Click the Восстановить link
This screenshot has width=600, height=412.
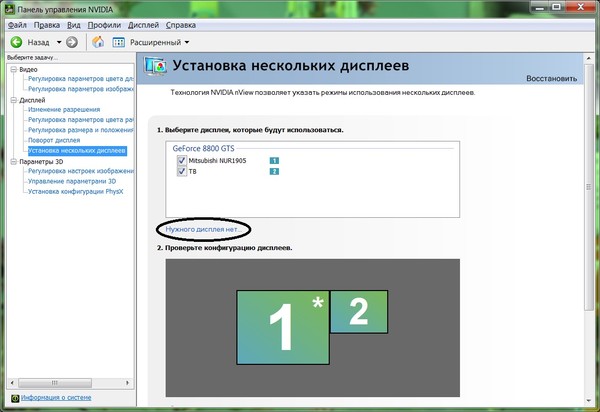coord(551,78)
